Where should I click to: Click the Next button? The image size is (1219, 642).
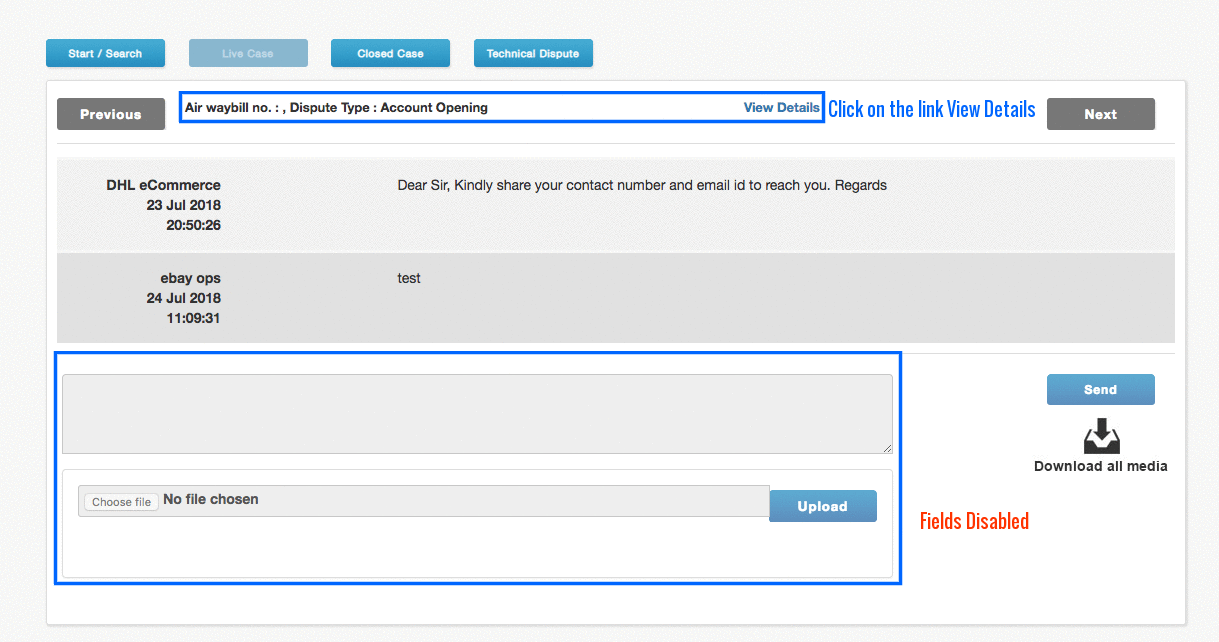tap(1100, 113)
